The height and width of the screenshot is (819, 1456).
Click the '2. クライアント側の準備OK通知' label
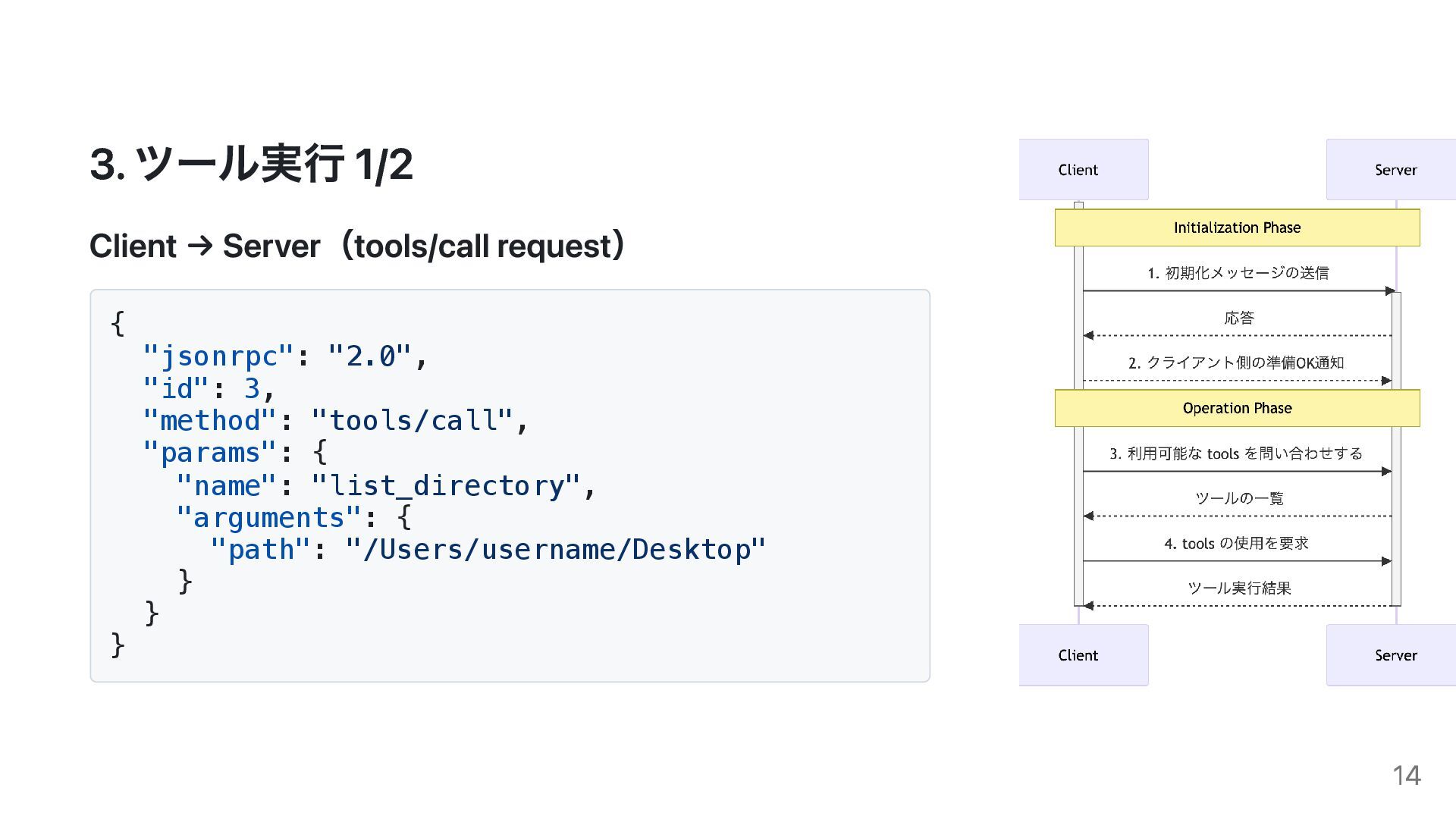pos(1236,362)
